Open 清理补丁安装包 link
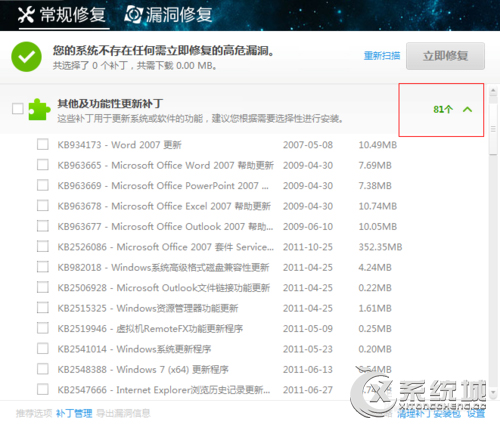Image resolution: width=500 pixels, height=425 pixels. click(429, 414)
